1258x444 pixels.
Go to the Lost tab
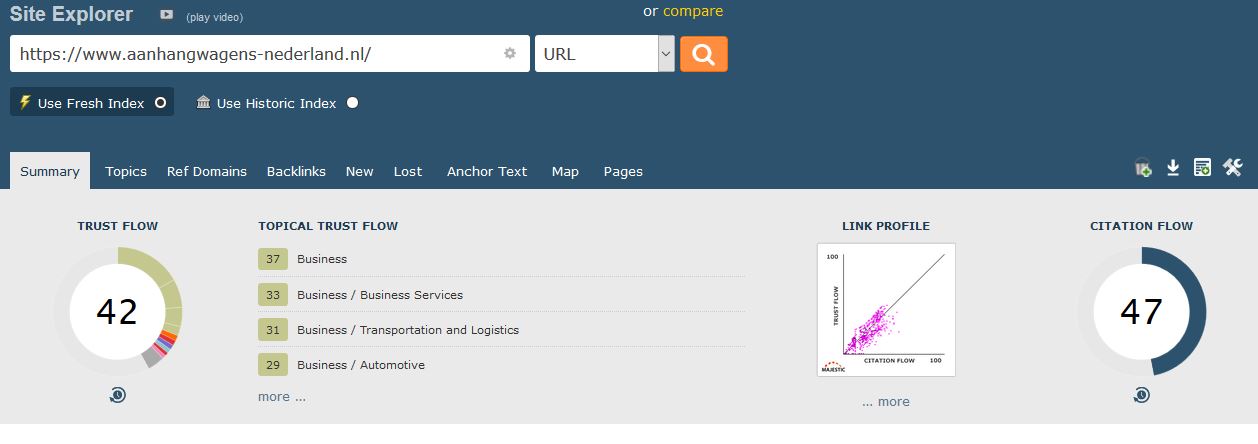(x=408, y=171)
